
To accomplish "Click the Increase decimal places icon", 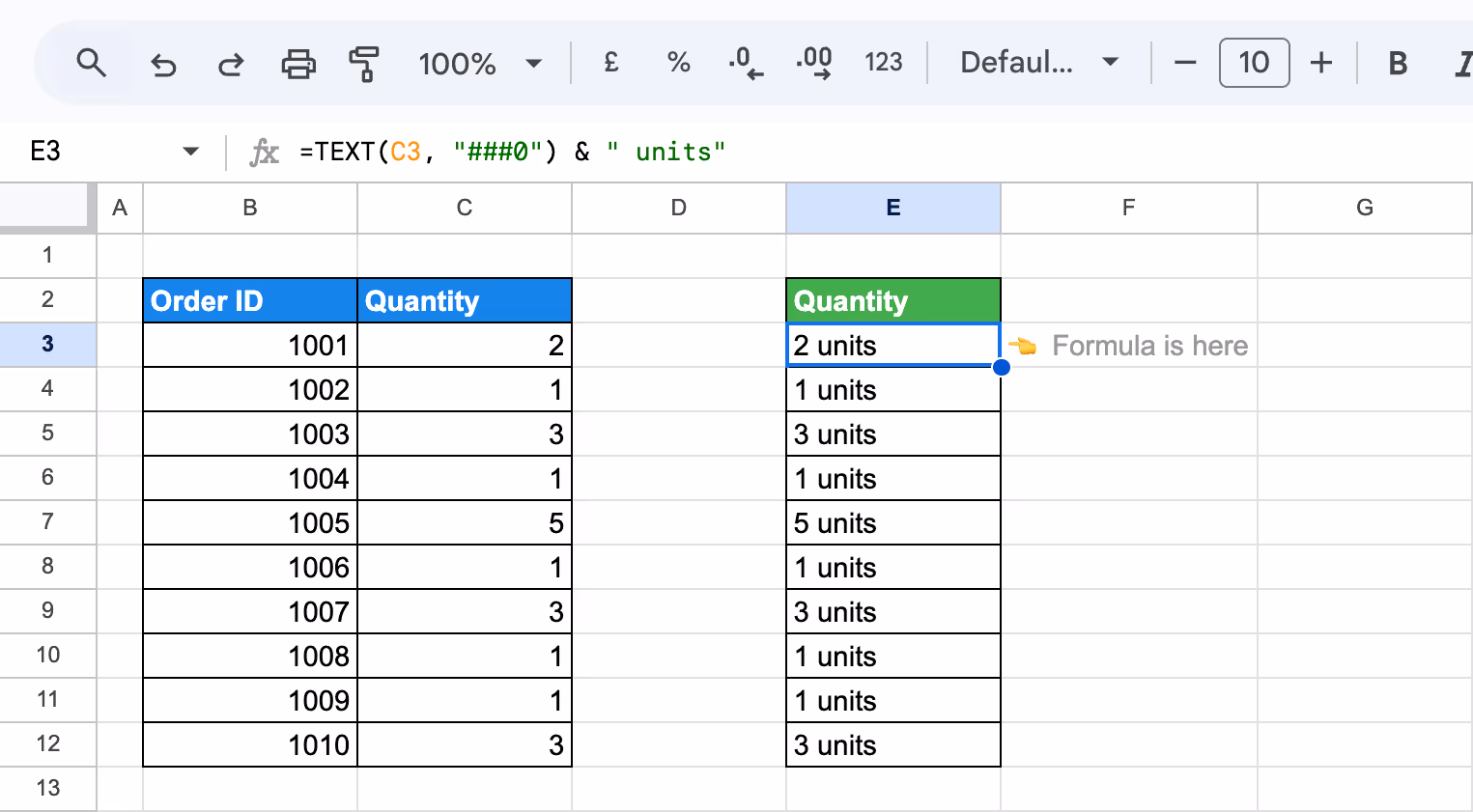I will coord(814,63).
